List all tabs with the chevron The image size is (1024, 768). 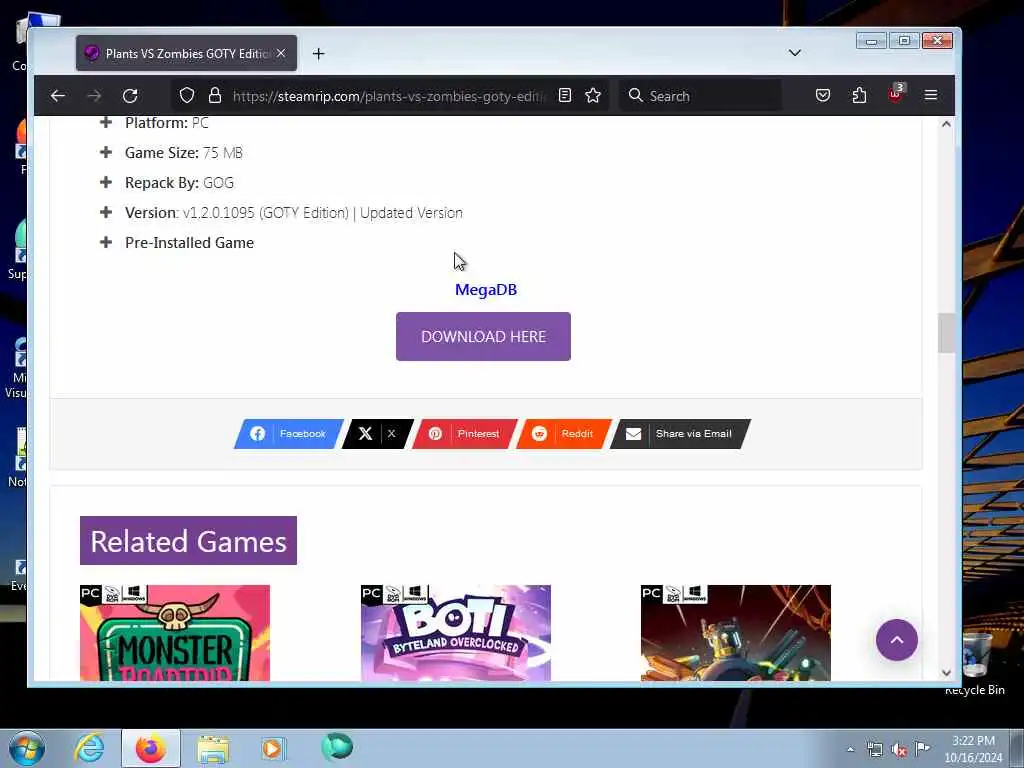click(x=795, y=53)
